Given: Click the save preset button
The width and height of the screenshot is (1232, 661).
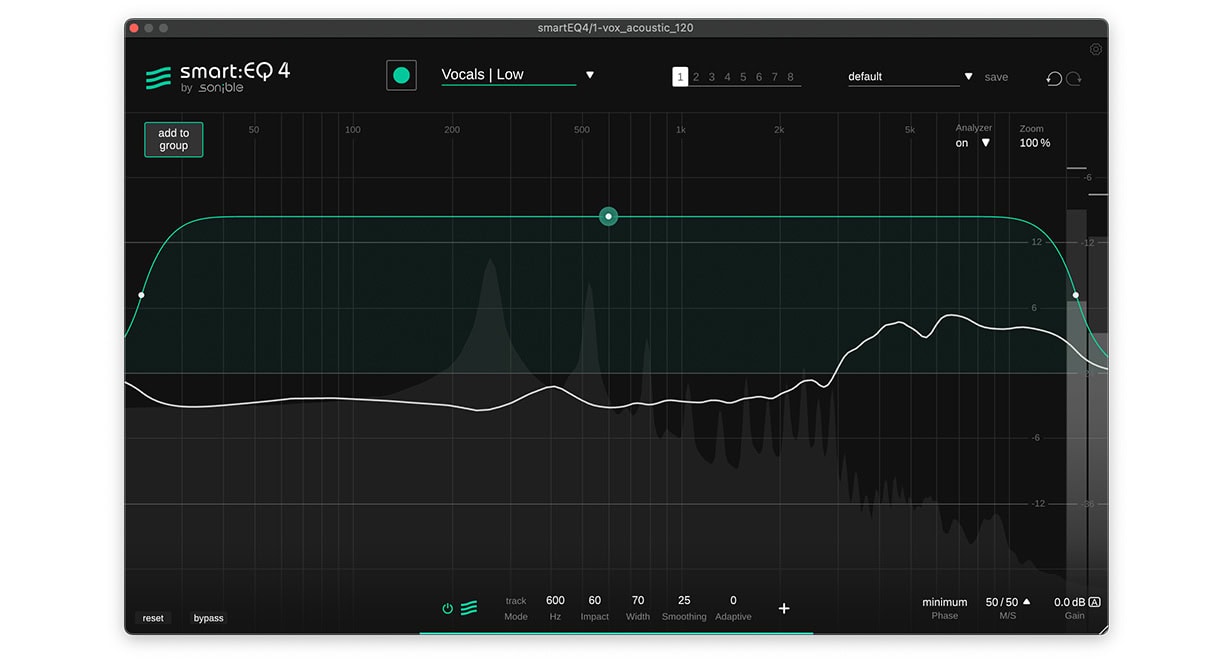Looking at the screenshot, I should (x=996, y=77).
